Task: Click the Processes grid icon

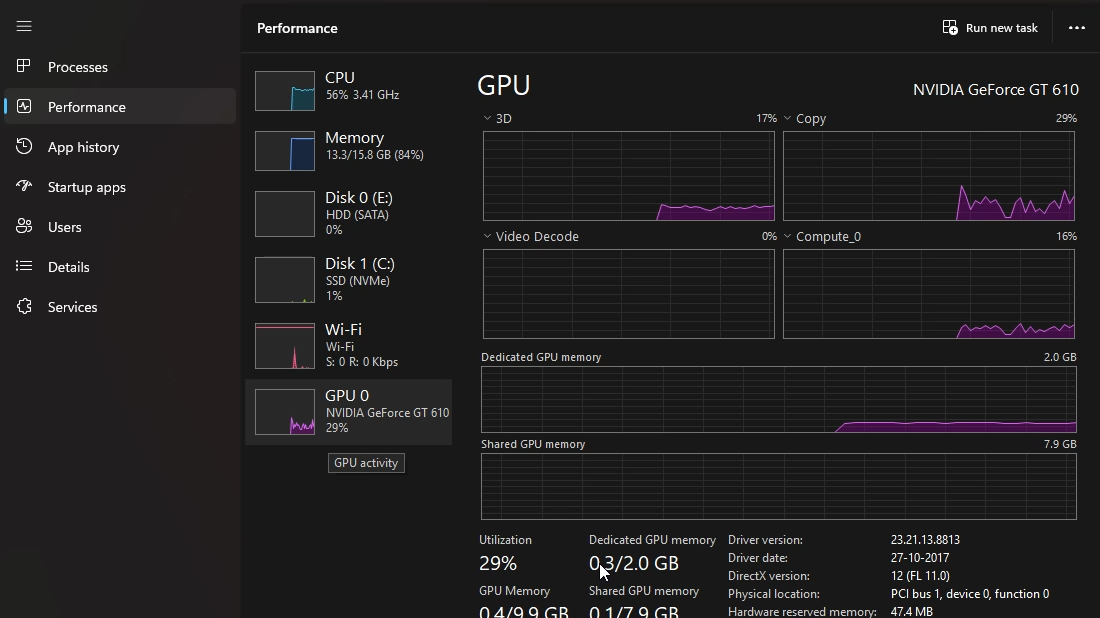Action: click(24, 66)
